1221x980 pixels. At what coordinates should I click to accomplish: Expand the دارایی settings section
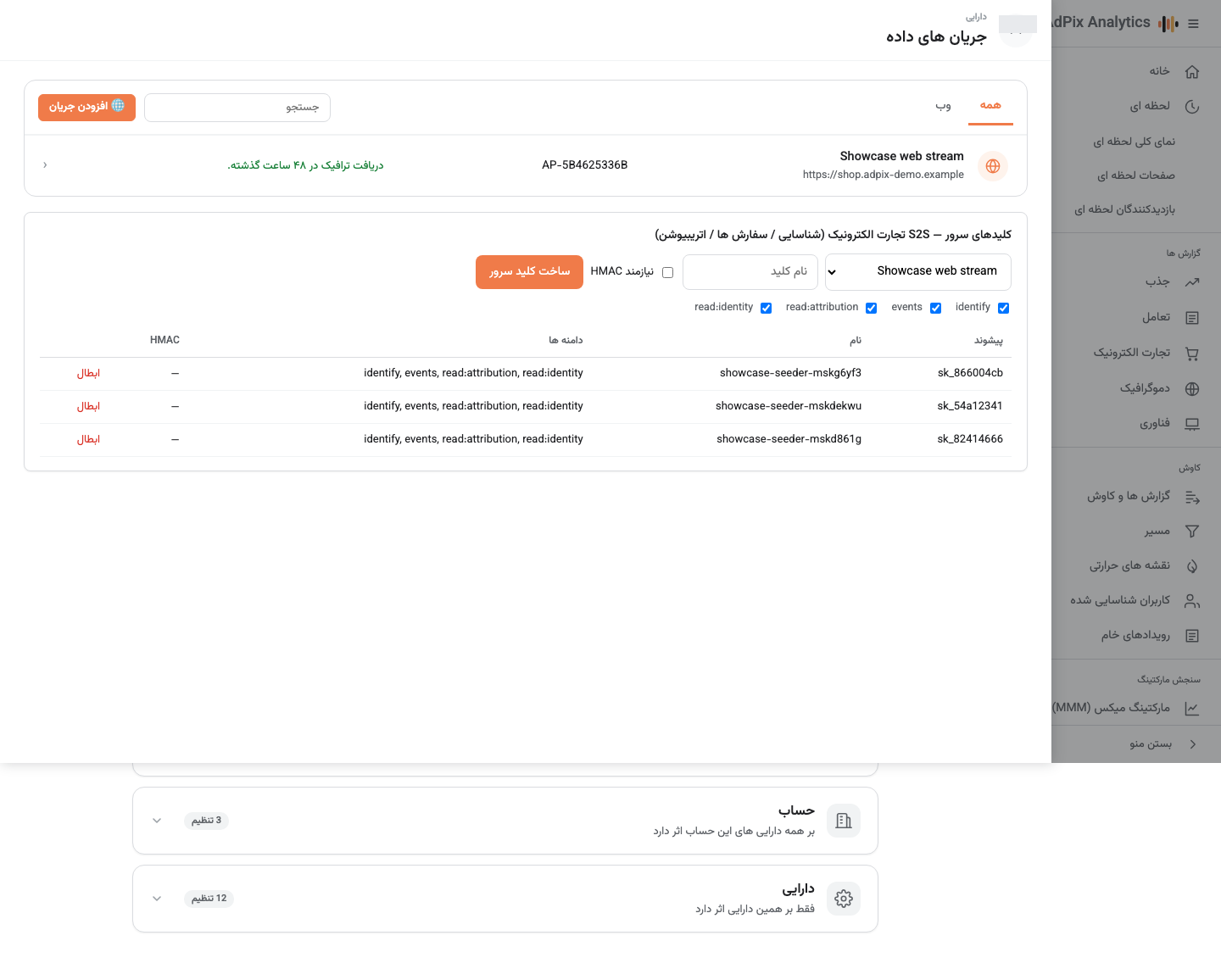click(x=505, y=899)
